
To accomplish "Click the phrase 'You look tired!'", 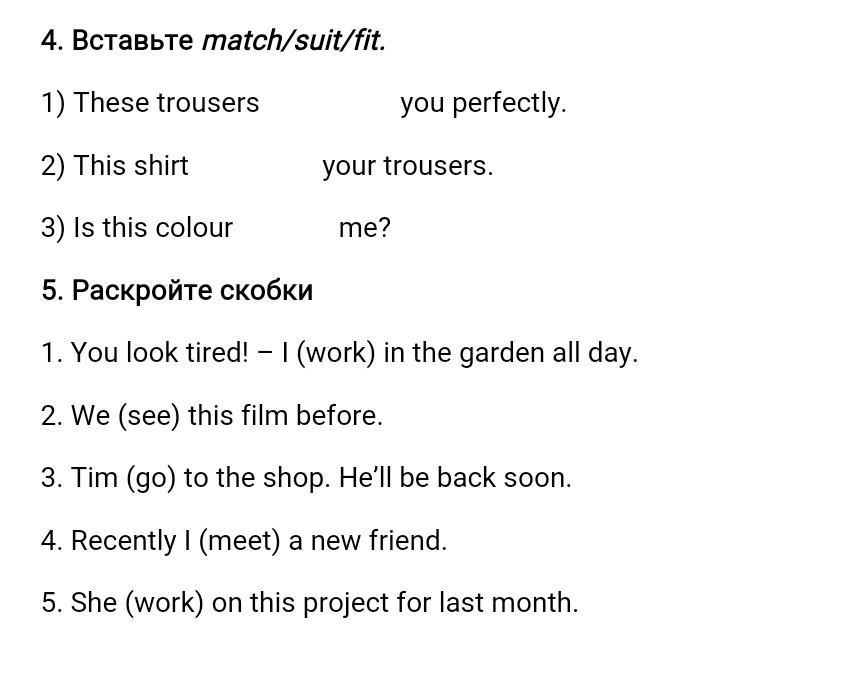I will tap(160, 353).
